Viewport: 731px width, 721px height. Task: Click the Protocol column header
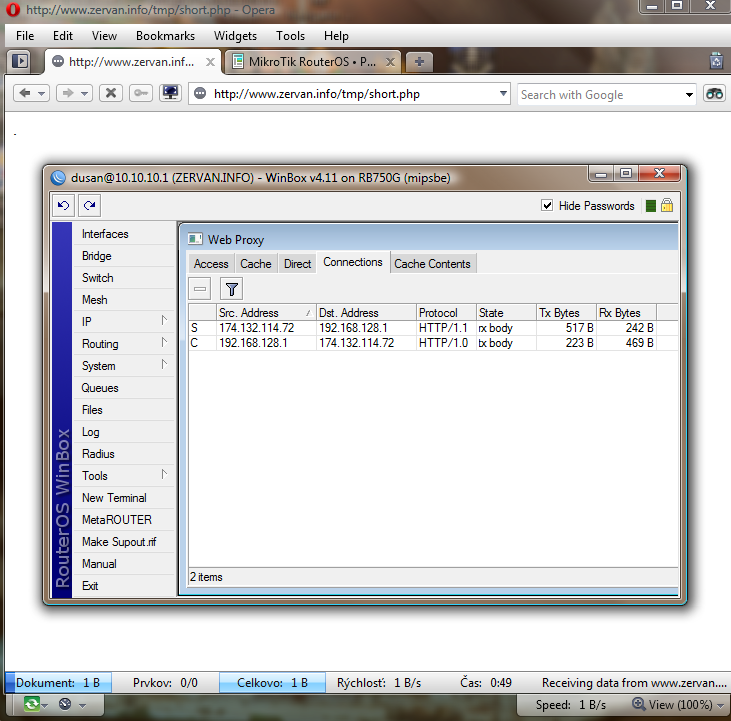pos(446,313)
